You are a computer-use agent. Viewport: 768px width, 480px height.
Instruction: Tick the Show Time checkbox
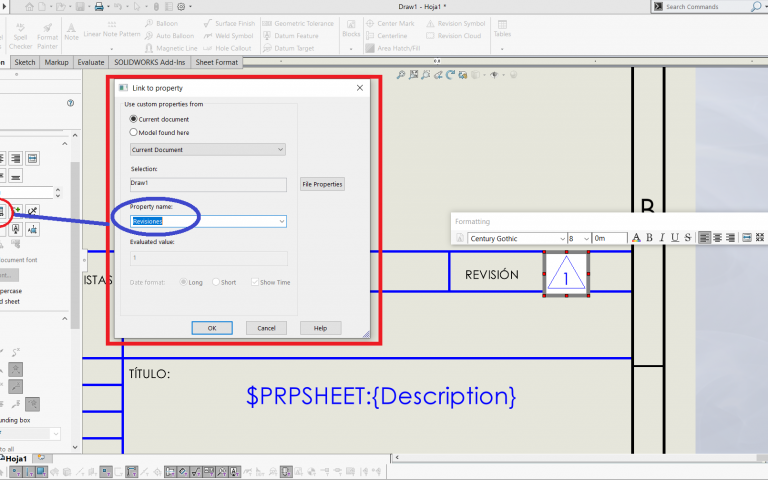[x=254, y=282]
